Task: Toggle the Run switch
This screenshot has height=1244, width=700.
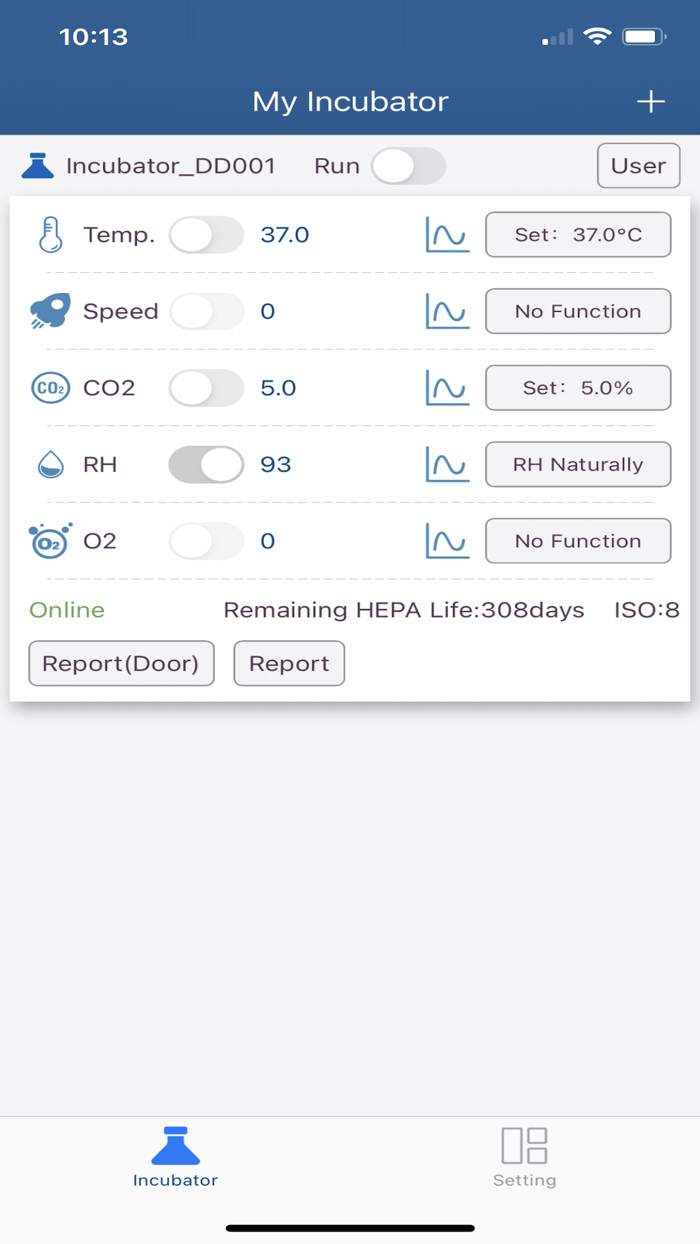Action: (x=408, y=166)
